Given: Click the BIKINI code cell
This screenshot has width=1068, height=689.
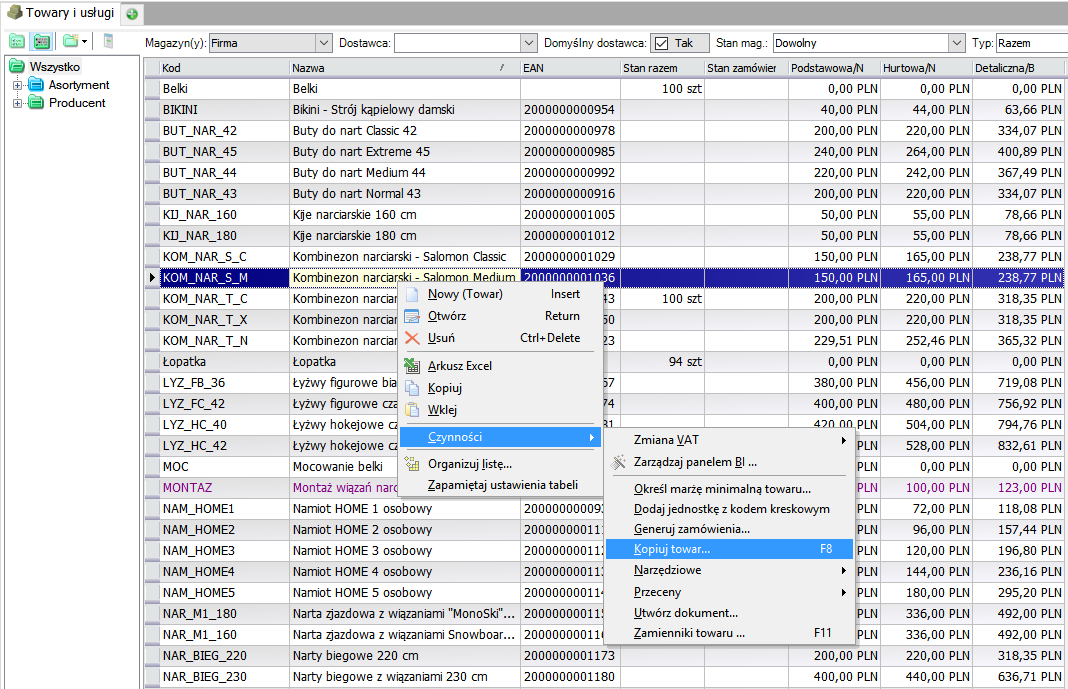Looking at the screenshot, I should (224, 110).
